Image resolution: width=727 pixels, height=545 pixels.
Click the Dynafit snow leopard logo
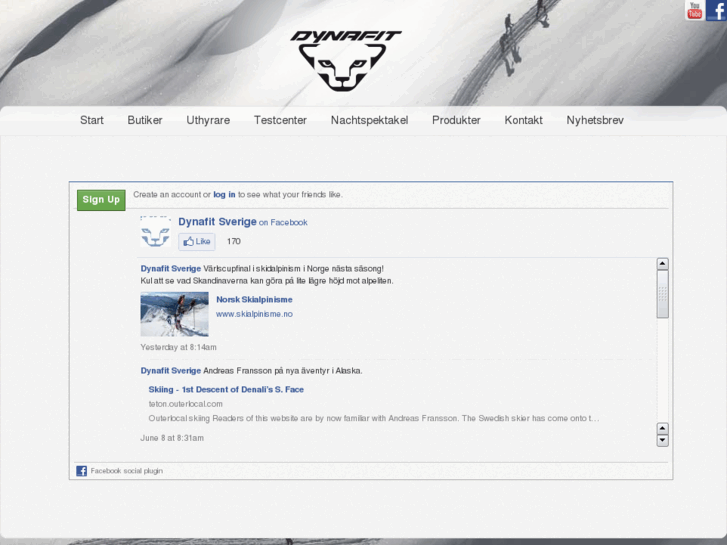click(345, 60)
